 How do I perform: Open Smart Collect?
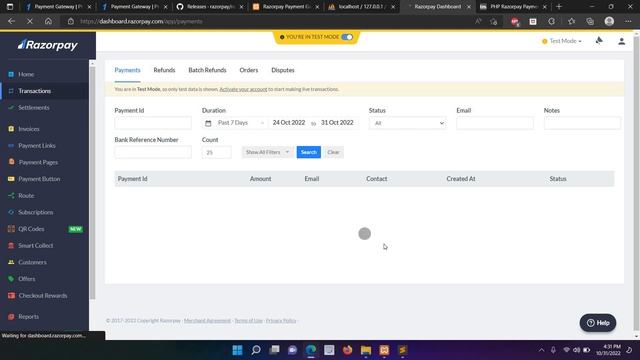tap(36, 246)
